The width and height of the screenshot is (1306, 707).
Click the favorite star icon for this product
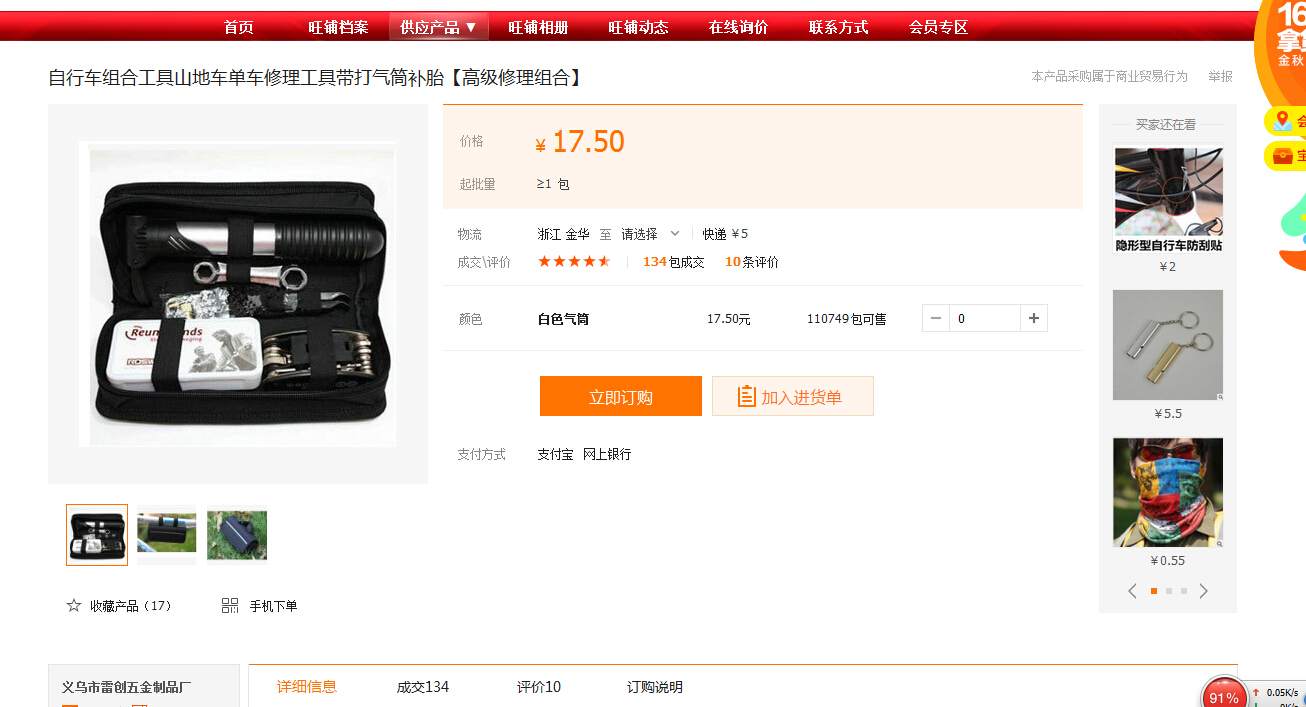click(74, 606)
